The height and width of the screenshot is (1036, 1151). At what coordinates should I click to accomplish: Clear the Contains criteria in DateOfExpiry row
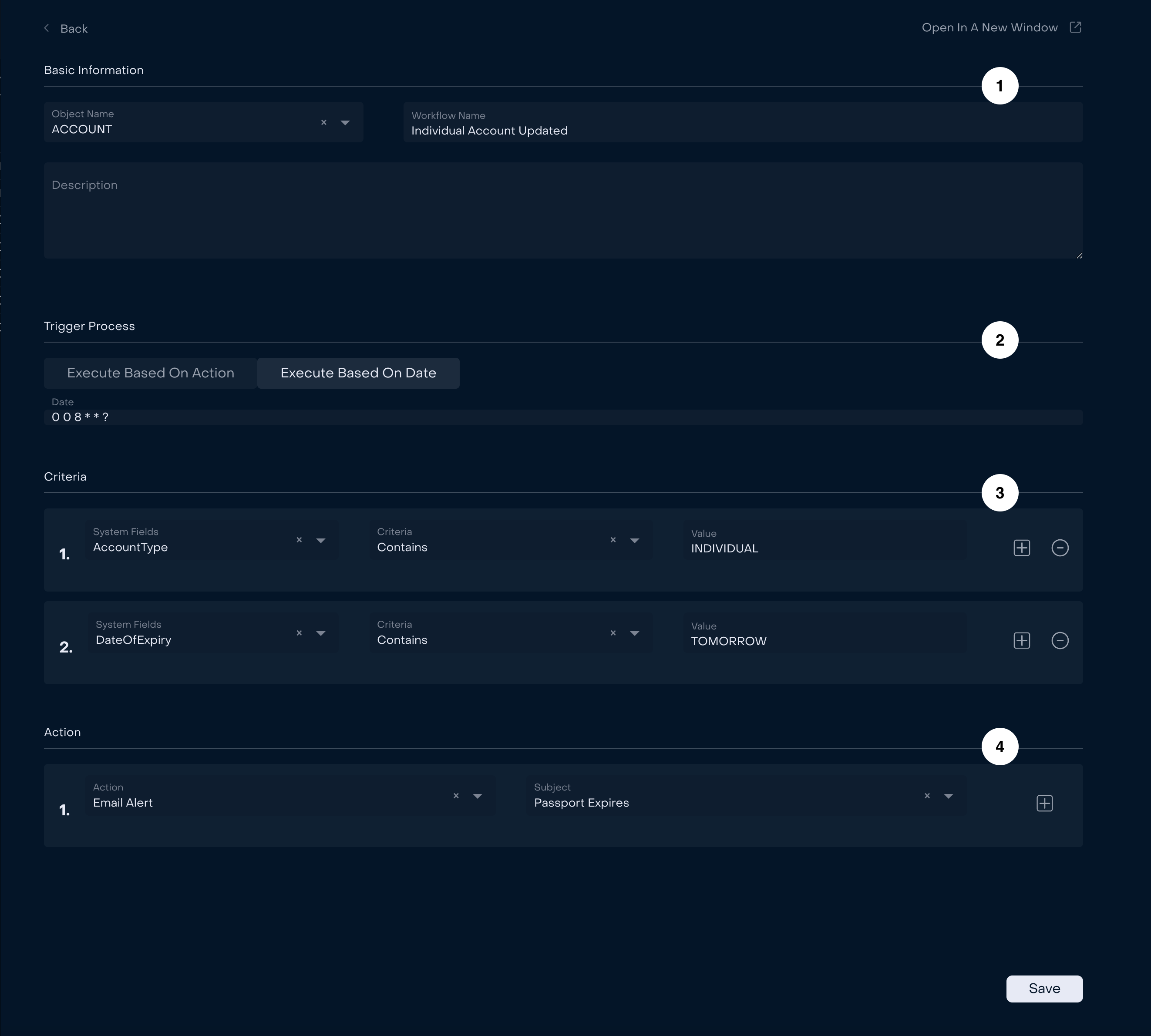(x=613, y=633)
